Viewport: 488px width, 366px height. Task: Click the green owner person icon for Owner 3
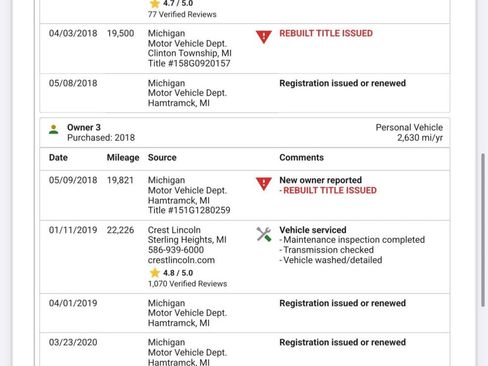pos(53,129)
